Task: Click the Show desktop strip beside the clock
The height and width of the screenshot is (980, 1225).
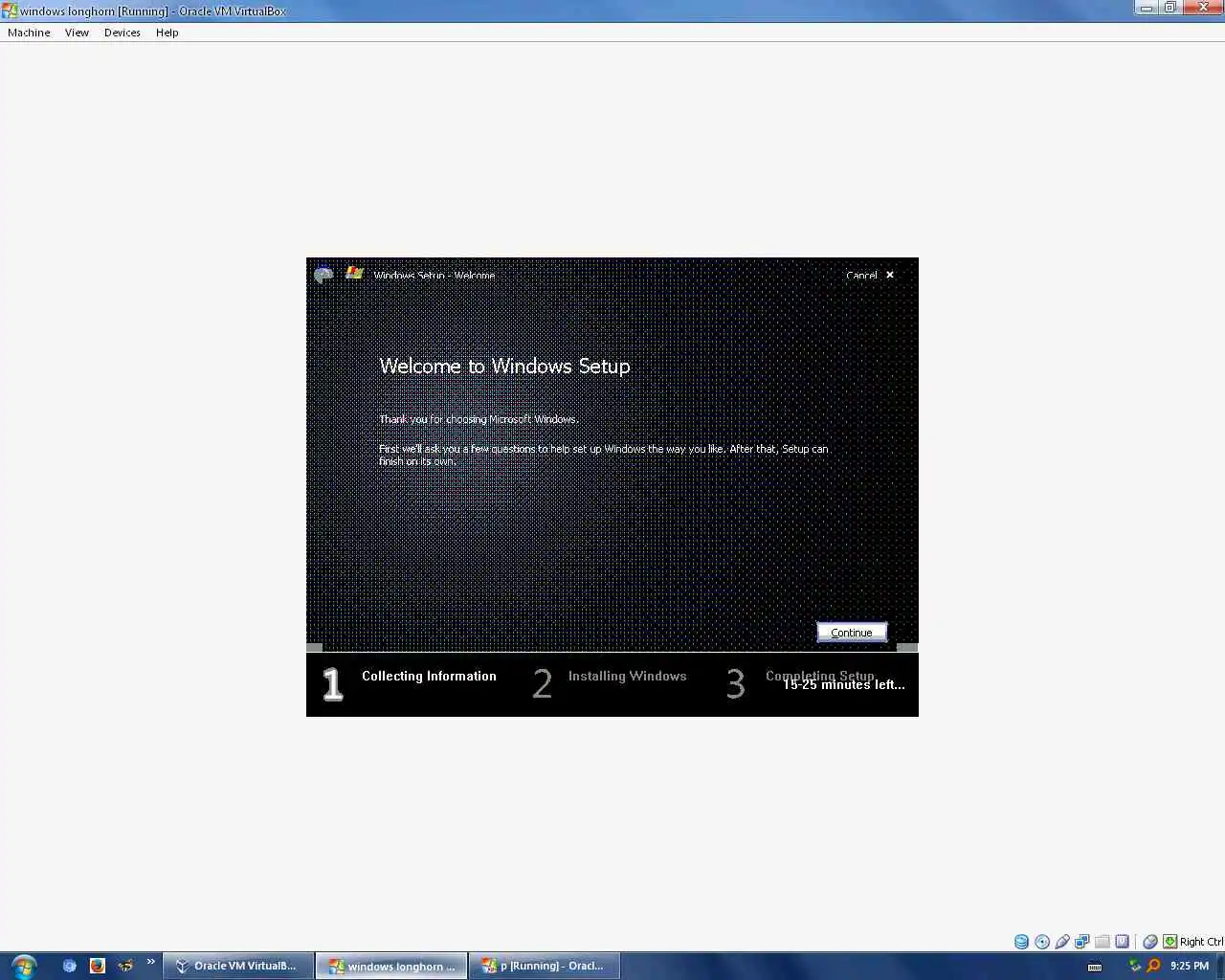Action: tap(1220, 966)
